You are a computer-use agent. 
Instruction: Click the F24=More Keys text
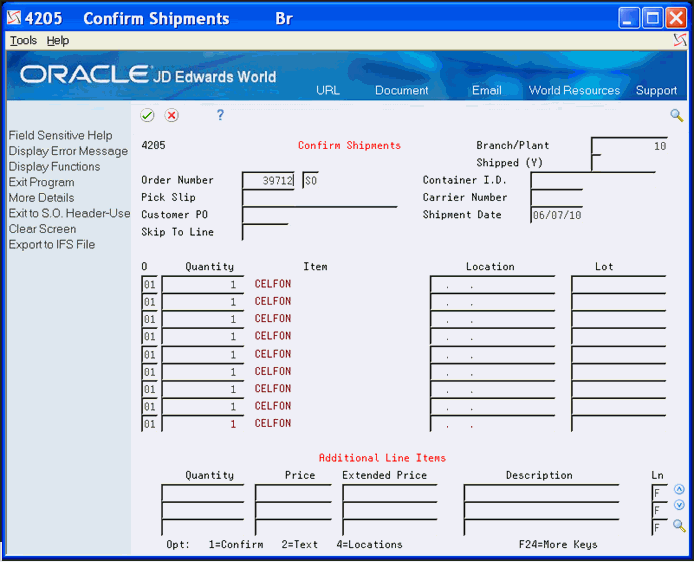pyautogui.click(x=558, y=544)
